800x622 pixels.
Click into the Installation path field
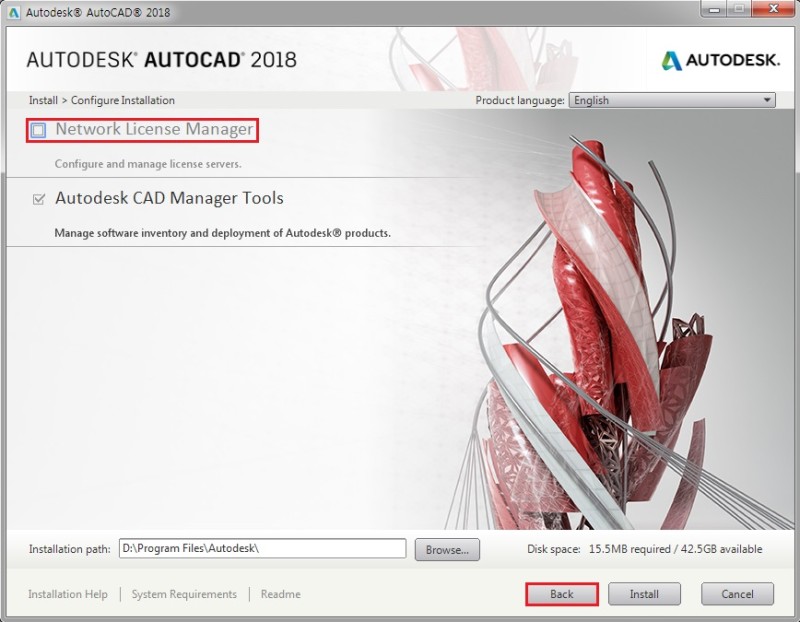pos(263,549)
